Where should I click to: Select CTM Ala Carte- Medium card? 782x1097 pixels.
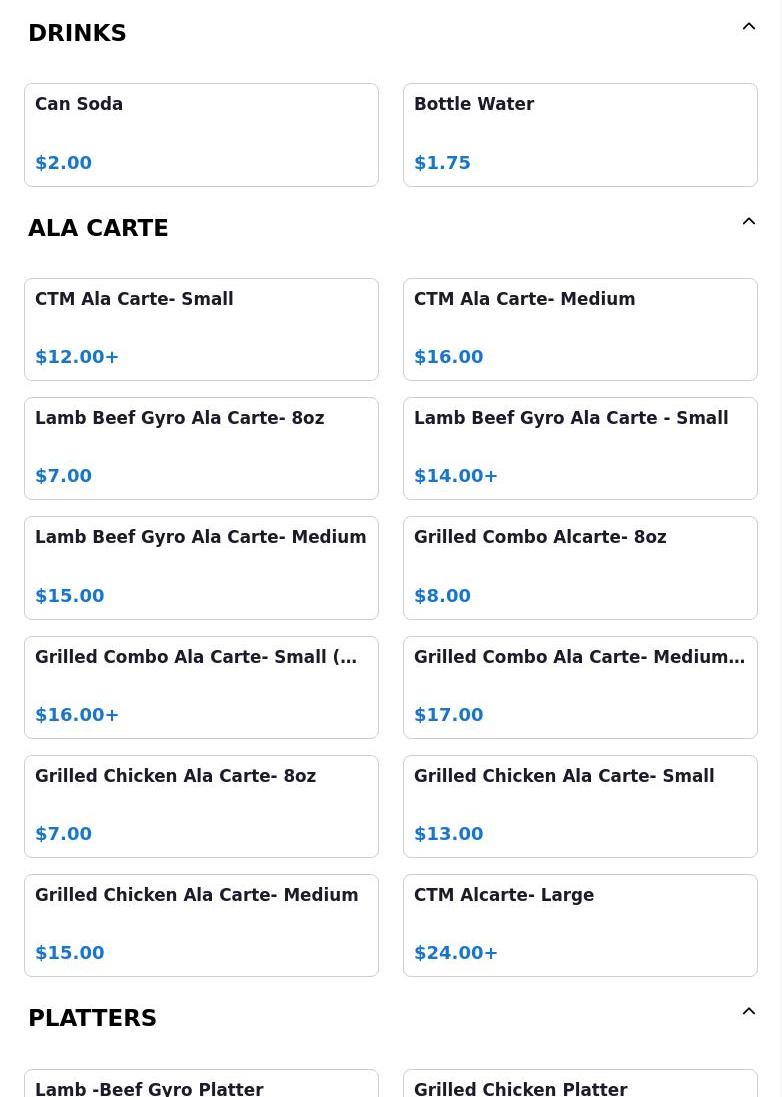(x=580, y=329)
